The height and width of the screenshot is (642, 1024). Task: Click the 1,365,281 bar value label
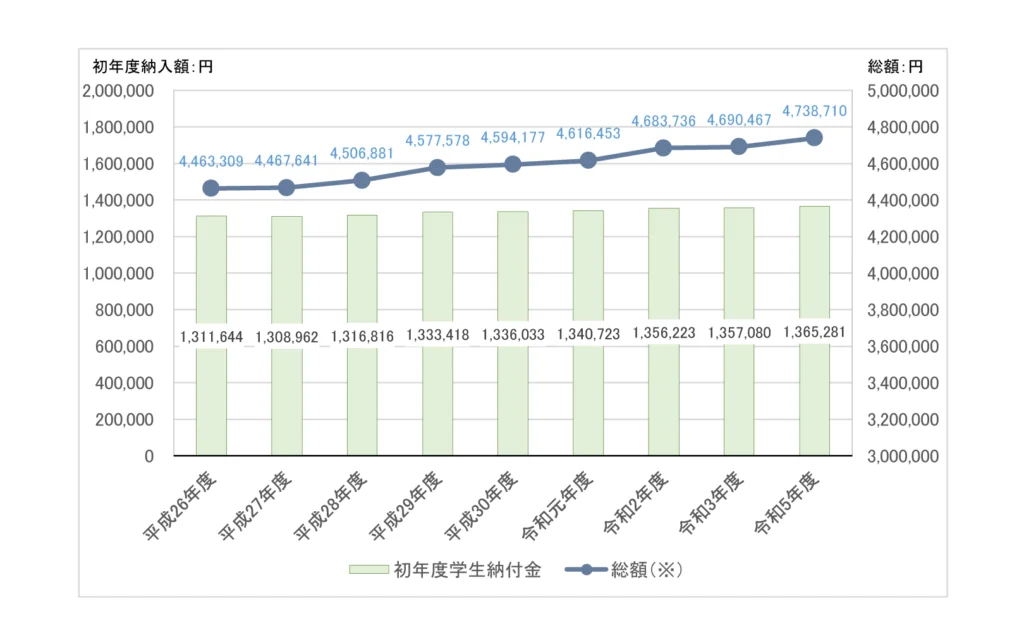tap(814, 332)
